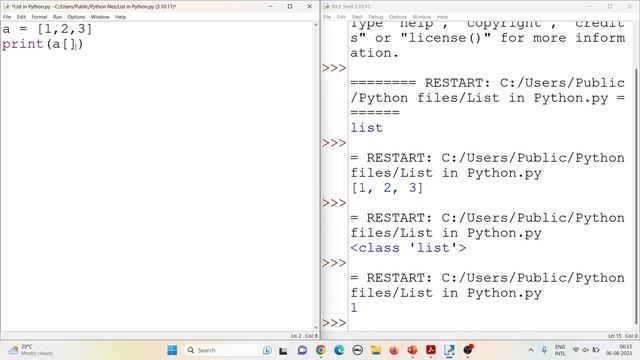Image resolution: width=640 pixels, height=360 pixels.
Task: Switch the ENG INTL input language
Action: pyautogui.click(x=560, y=350)
